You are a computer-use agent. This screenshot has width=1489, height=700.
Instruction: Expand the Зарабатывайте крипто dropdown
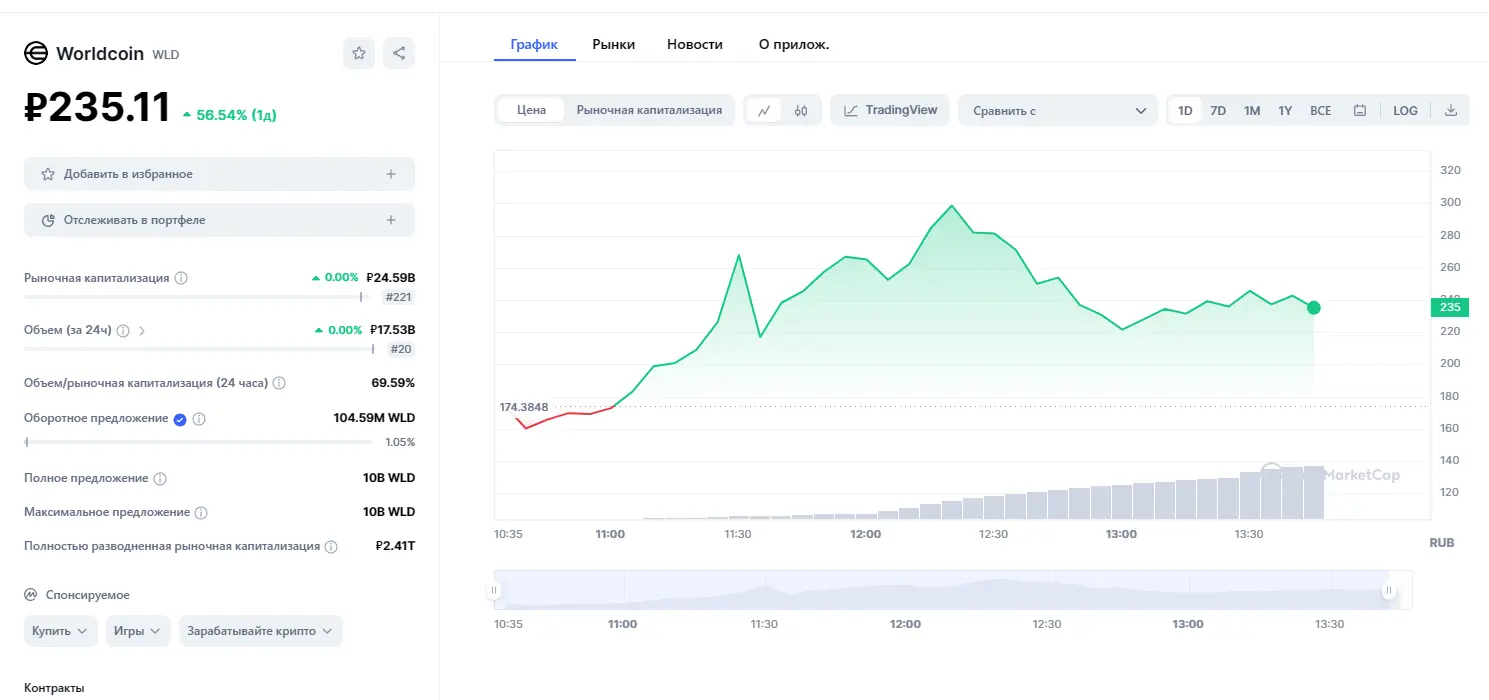pyautogui.click(x=261, y=631)
